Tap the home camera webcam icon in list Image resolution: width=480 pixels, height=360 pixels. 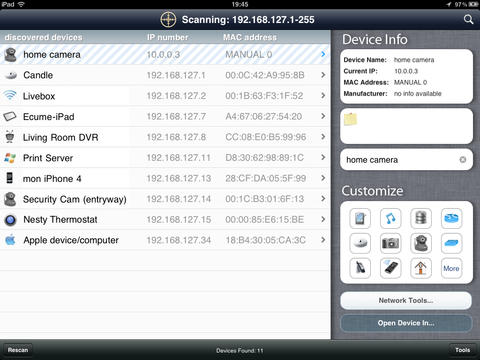[x=10, y=55]
